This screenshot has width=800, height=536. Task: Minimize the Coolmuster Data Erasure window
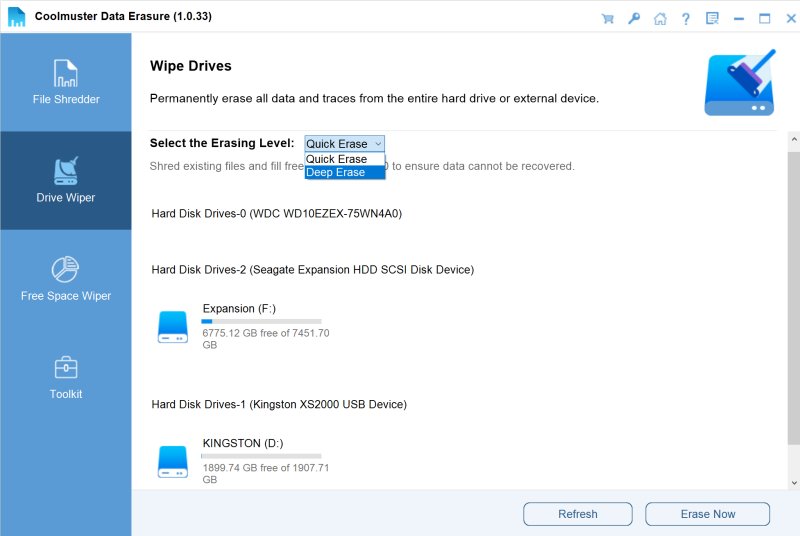[739, 18]
